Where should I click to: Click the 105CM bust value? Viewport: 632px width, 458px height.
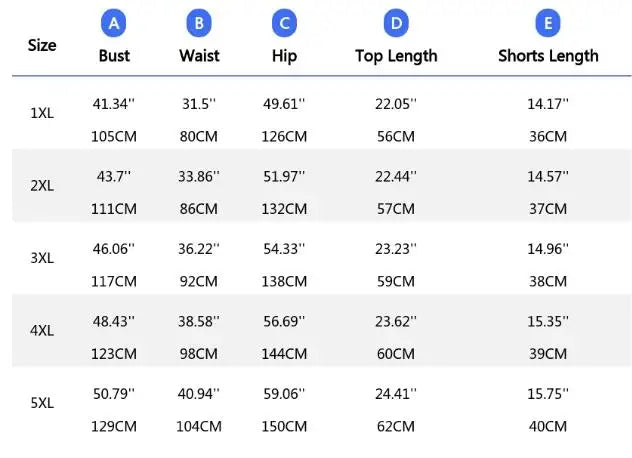pyautogui.click(x=114, y=136)
